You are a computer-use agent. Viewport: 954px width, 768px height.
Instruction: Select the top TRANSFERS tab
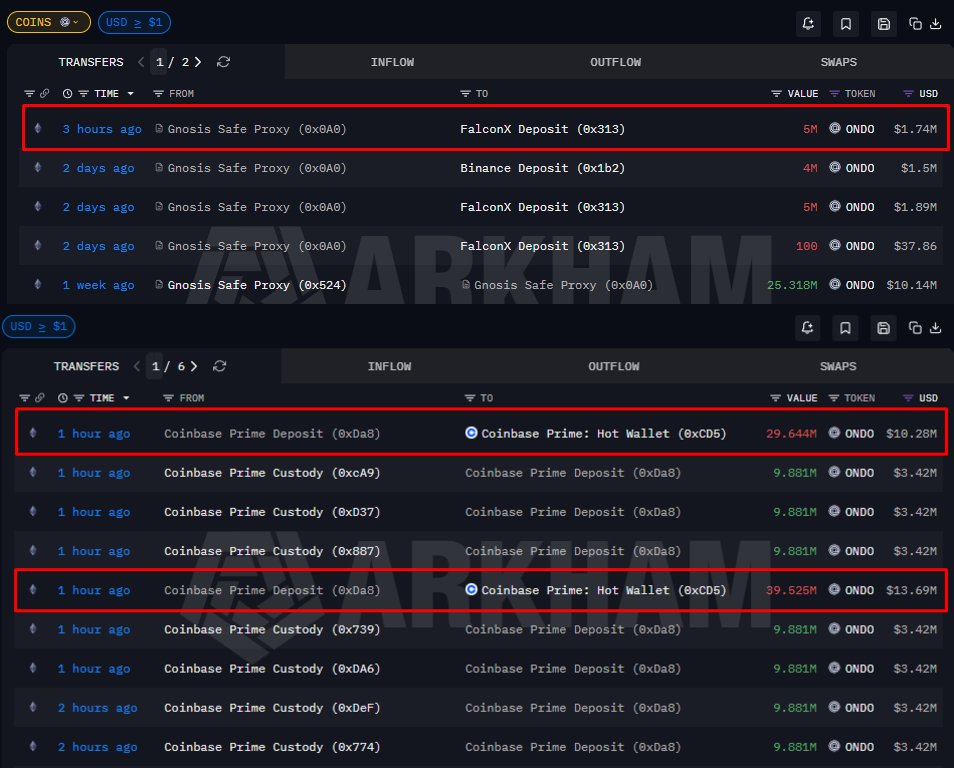tap(91, 62)
